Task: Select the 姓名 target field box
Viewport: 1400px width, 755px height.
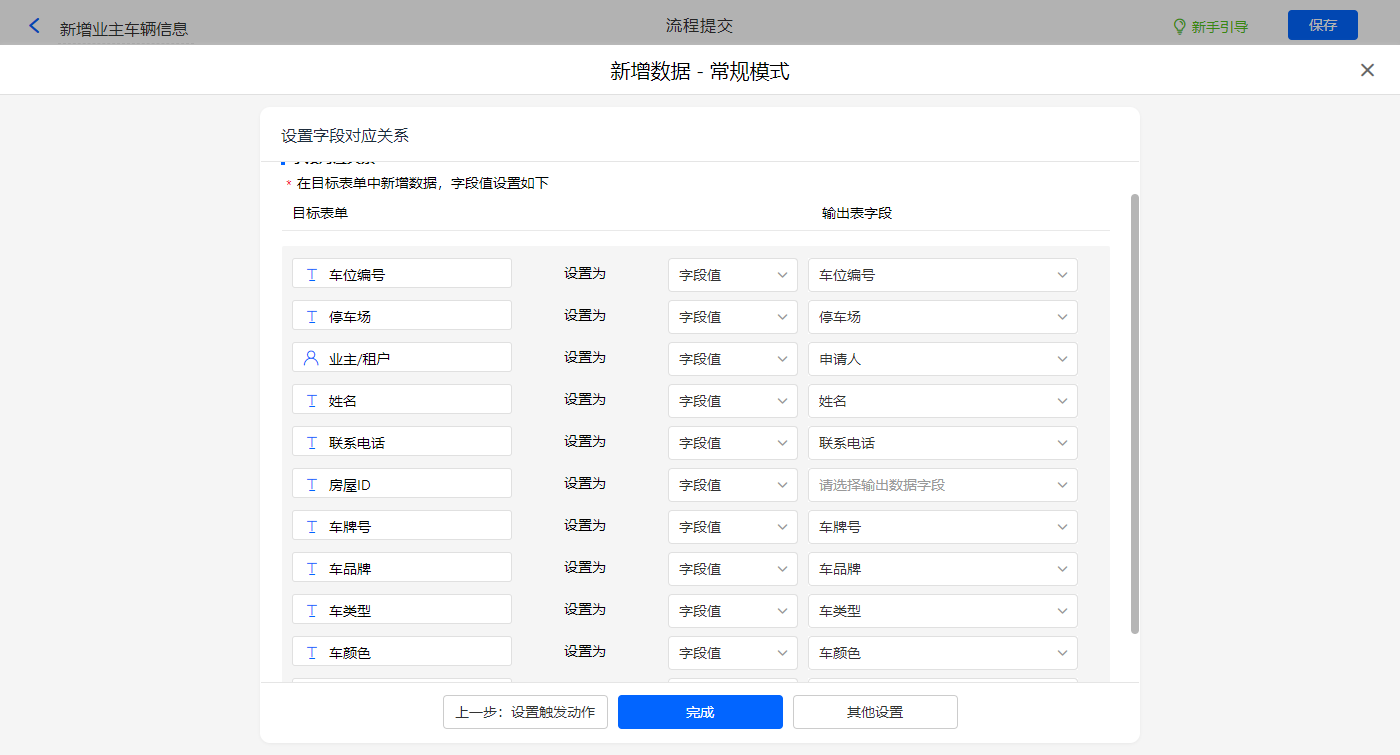Action: [402, 400]
